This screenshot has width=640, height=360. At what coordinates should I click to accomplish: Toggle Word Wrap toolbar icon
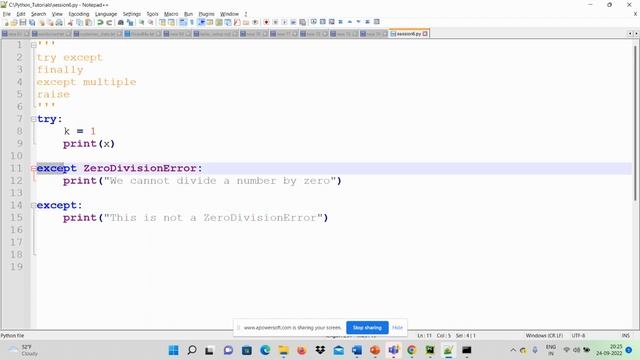[182, 22]
